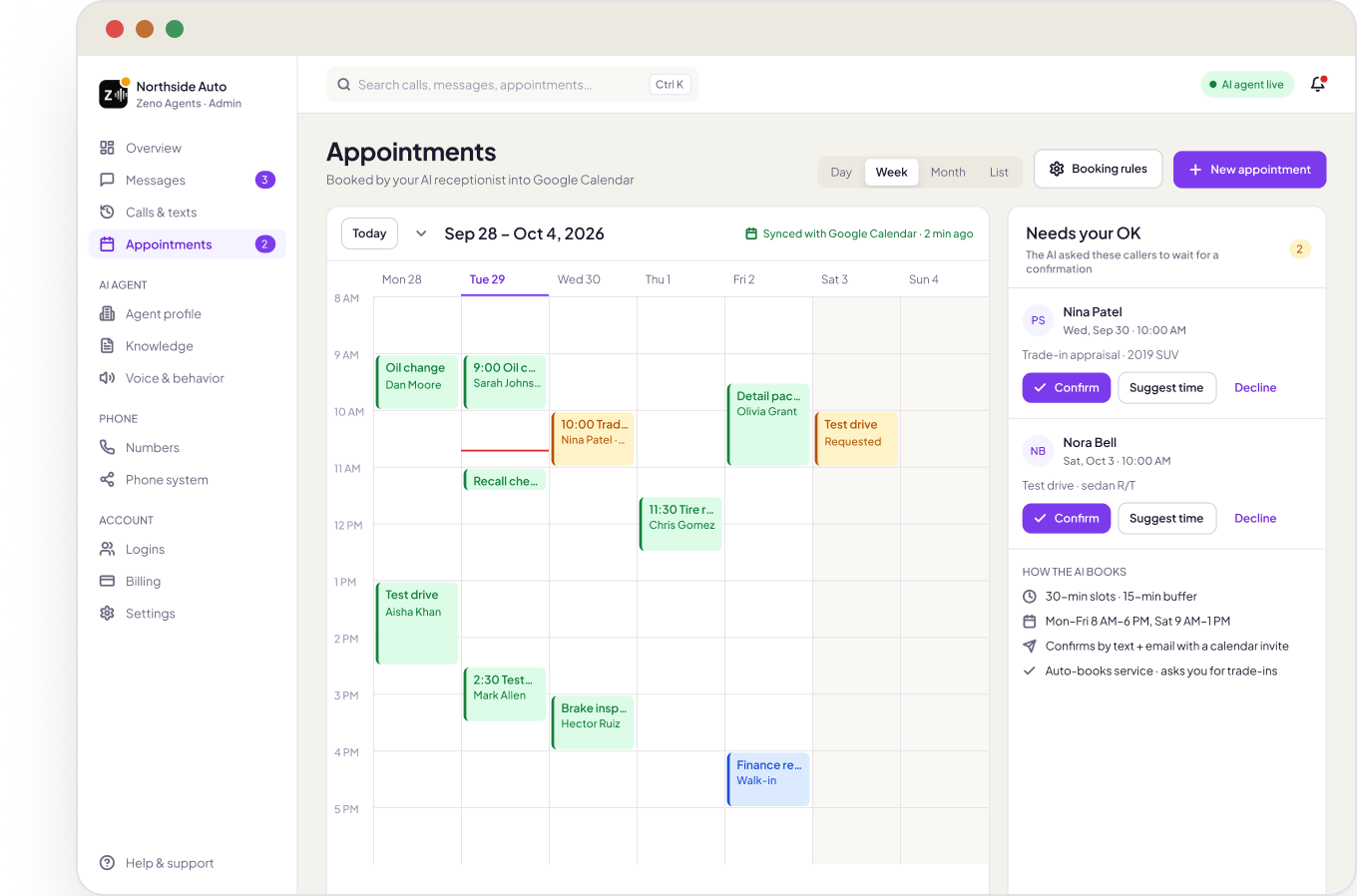
Task: Click the AI agent live status badge
Action: [x=1247, y=85]
